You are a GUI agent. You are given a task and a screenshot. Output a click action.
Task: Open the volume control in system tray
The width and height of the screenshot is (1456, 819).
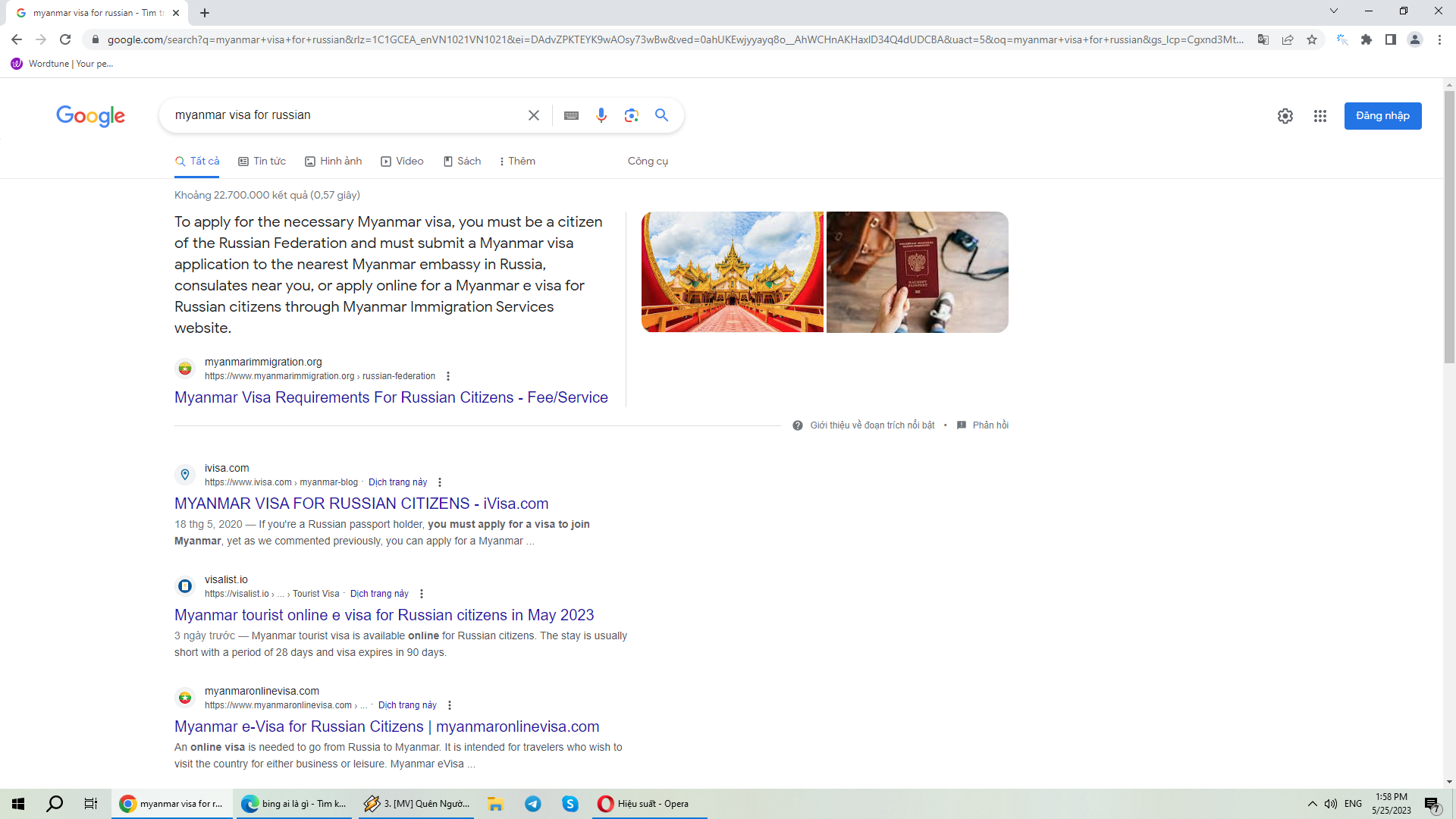[x=1331, y=804]
